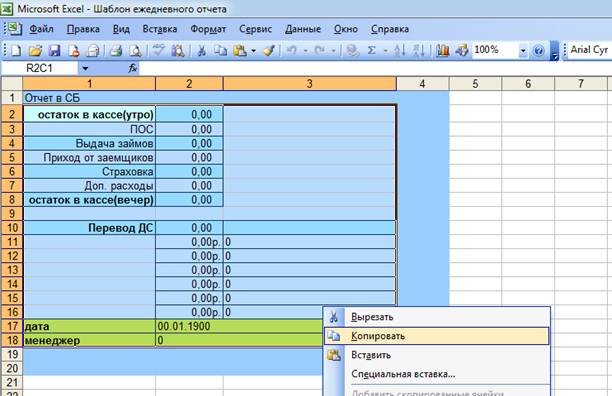Click cell 'остаток в кассе(утро)'

click(x=89, y=114)
